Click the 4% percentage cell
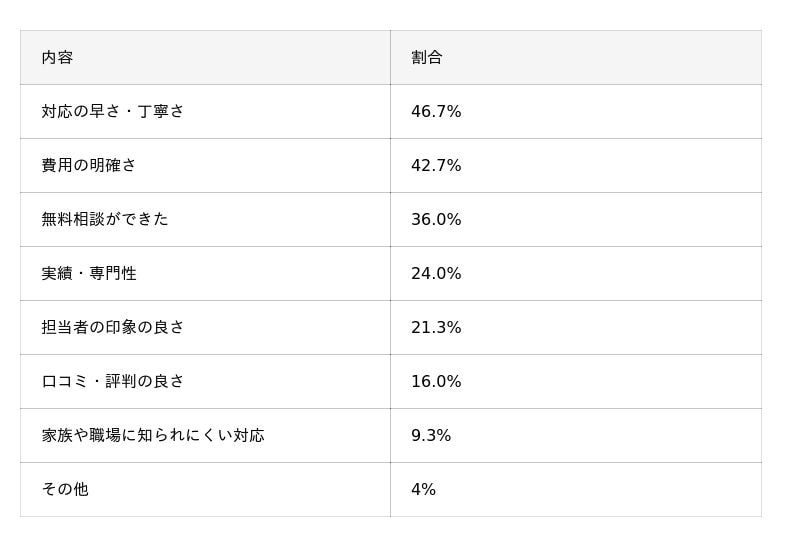 point(423,490)
